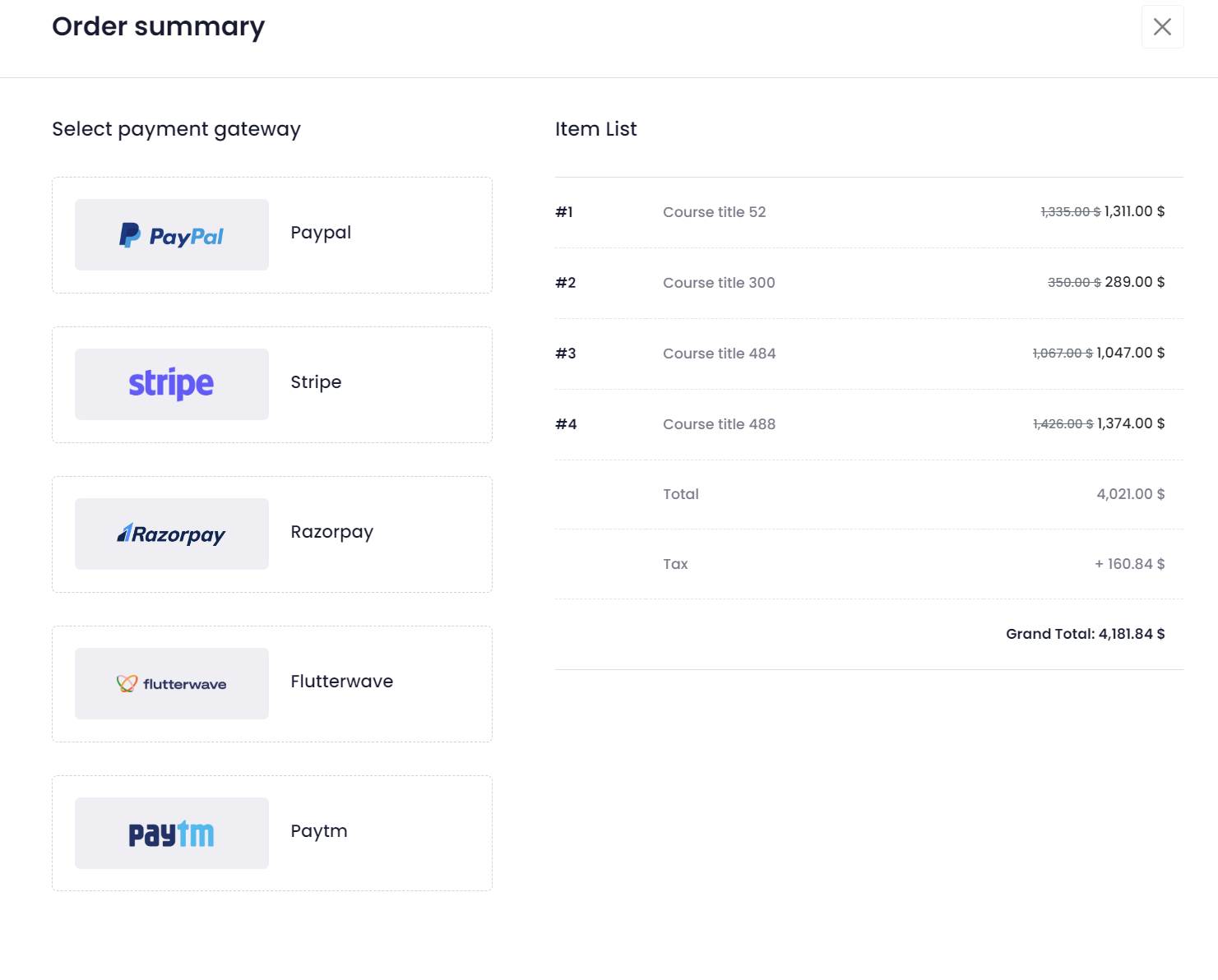This screenshot has height=980, width=1218.
Task: Click Course title 52 item
Action: click(x=714, y=212)
